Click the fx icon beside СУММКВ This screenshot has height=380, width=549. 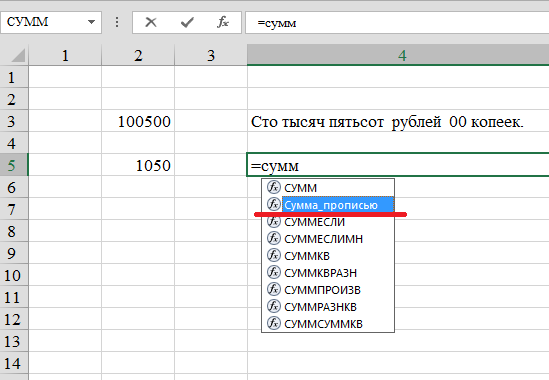point(274,255)
